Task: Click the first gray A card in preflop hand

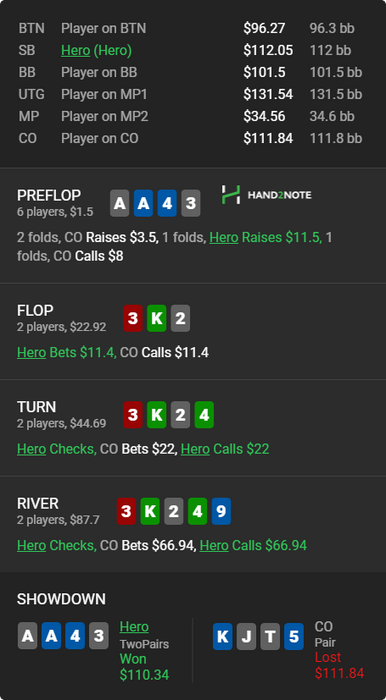Action: (x=120, y=203)
